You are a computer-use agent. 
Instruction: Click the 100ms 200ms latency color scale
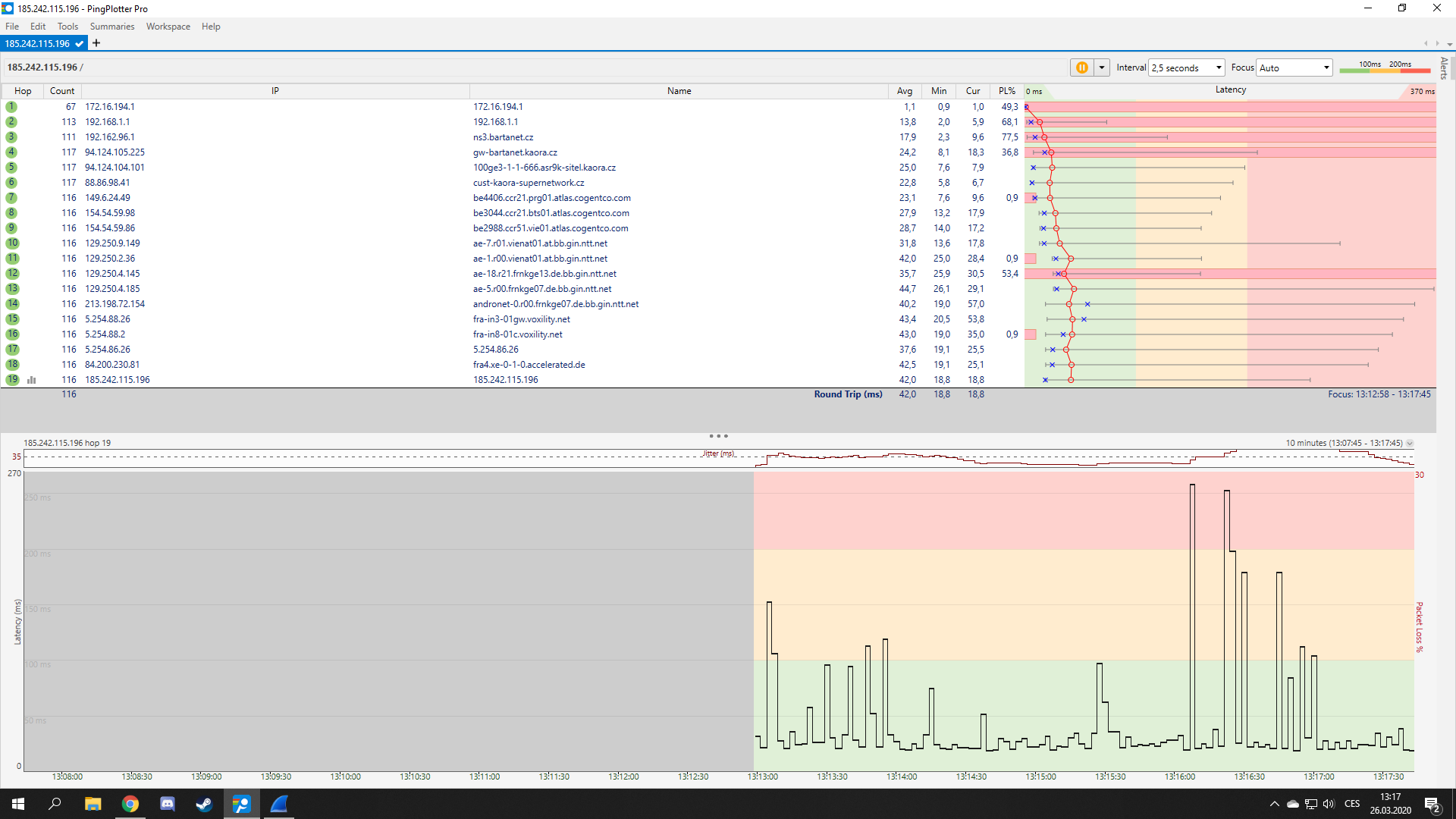(1385, 67)
